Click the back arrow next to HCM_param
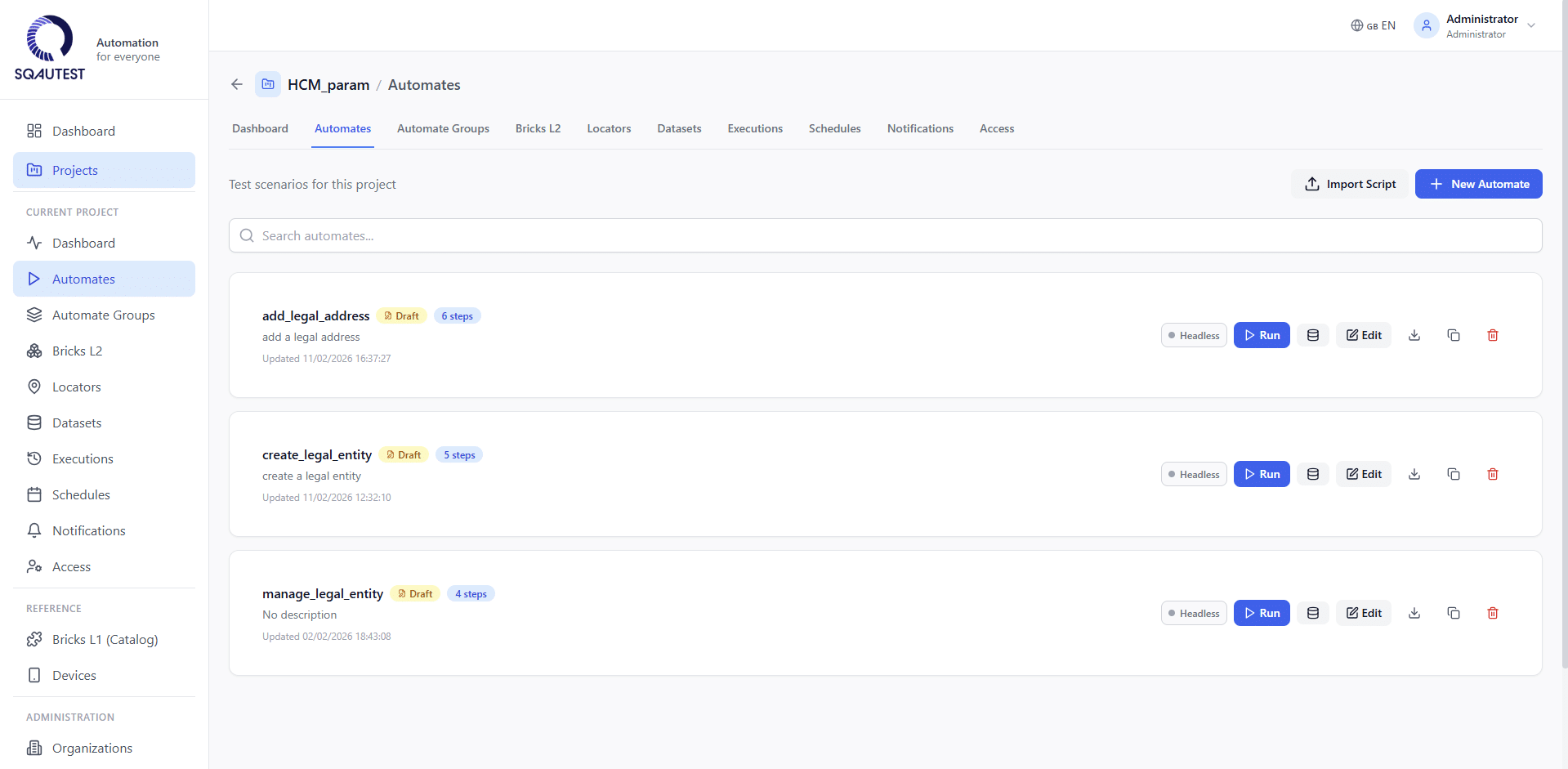The height and width of the screenshot is (769, 1568). pos(237,84)
